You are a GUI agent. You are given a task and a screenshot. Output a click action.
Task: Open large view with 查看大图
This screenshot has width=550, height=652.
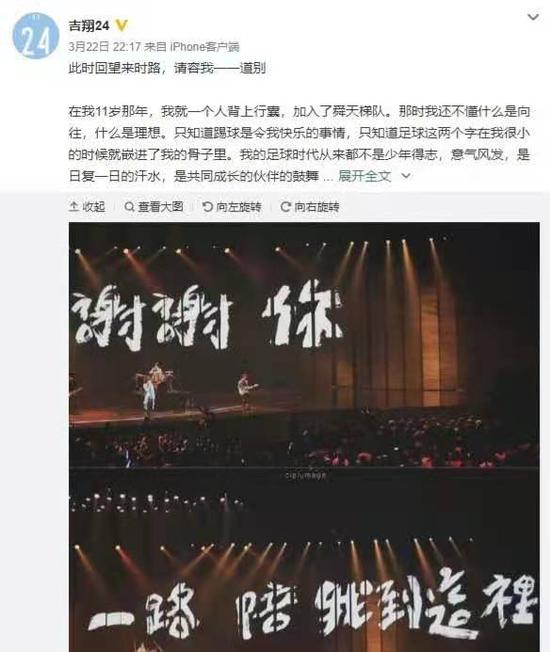click(154, 207)
